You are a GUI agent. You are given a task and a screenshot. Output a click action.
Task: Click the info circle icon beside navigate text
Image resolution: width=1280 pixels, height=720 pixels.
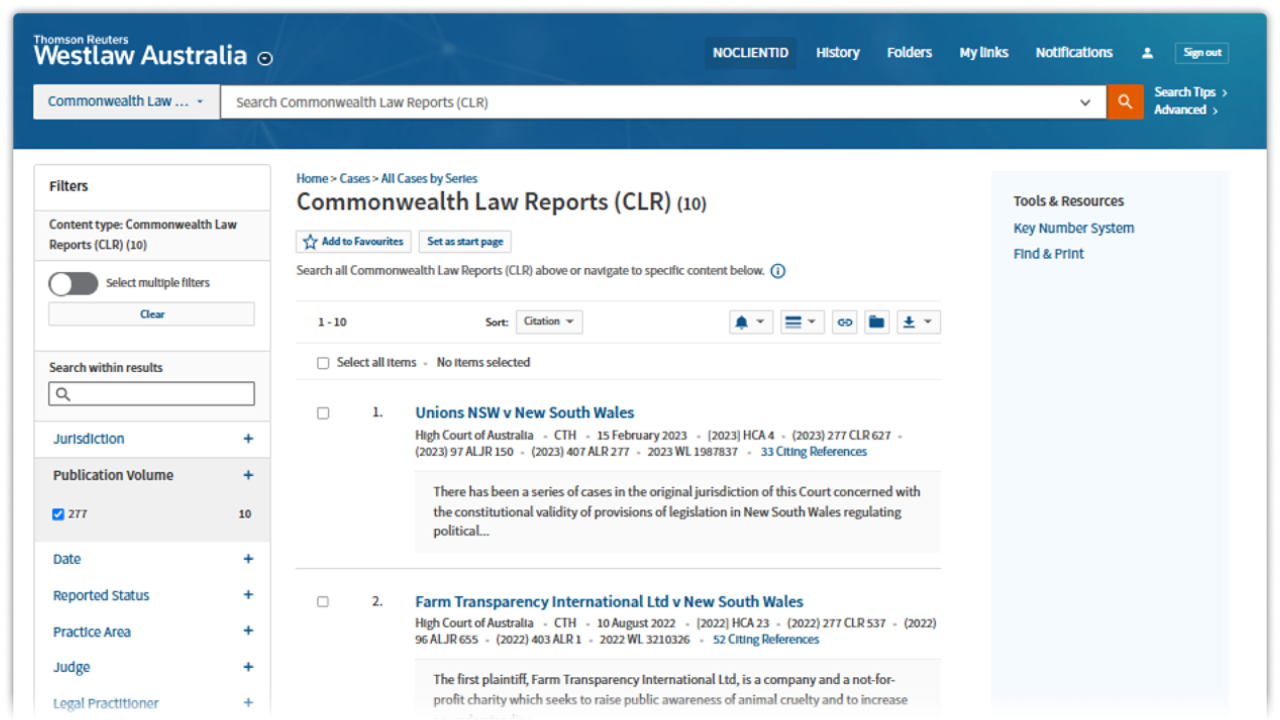coord(777,270)
